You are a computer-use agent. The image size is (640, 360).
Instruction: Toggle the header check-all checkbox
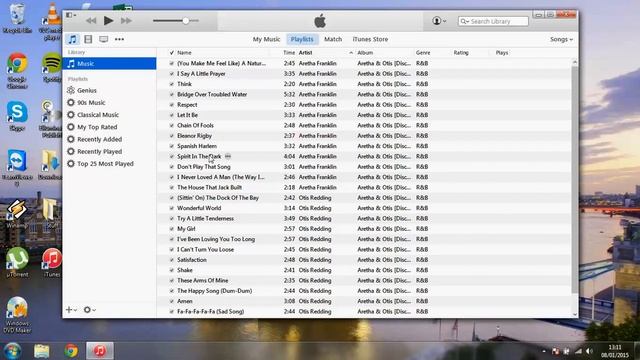[x=171, y=53]
